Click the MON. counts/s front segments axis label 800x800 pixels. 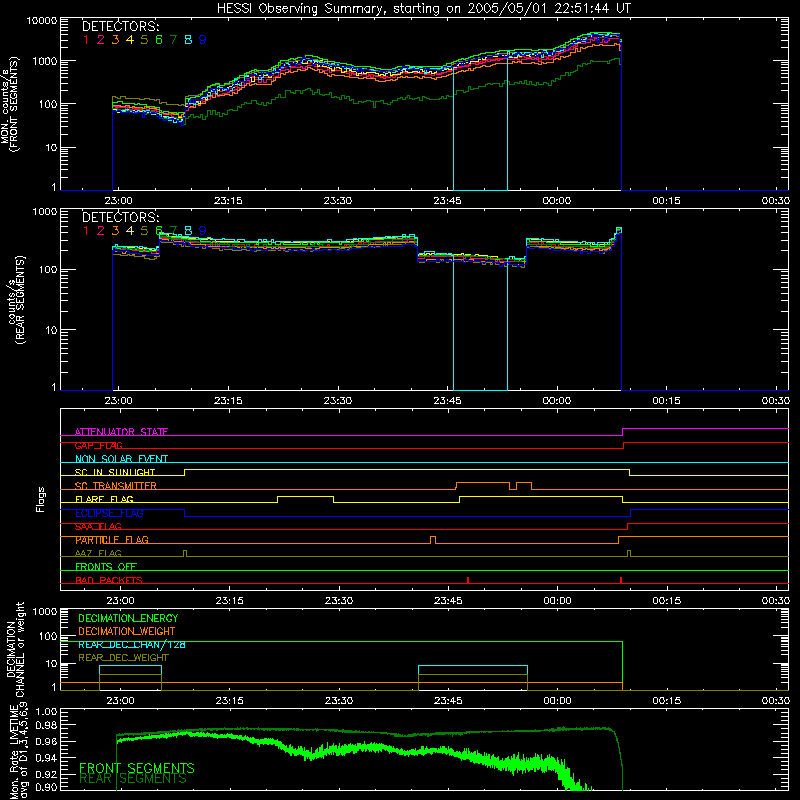tap(10, 105)
